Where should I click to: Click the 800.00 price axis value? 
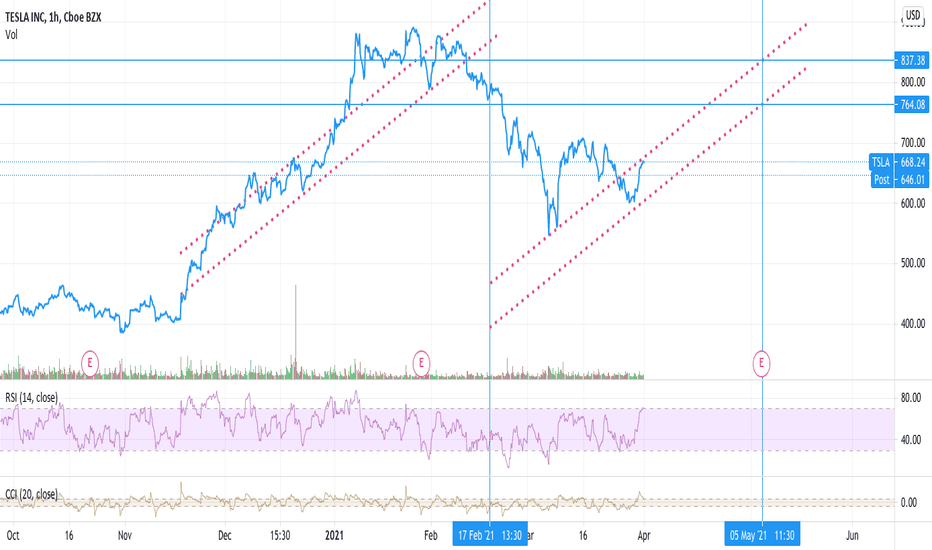click(912, 81)
